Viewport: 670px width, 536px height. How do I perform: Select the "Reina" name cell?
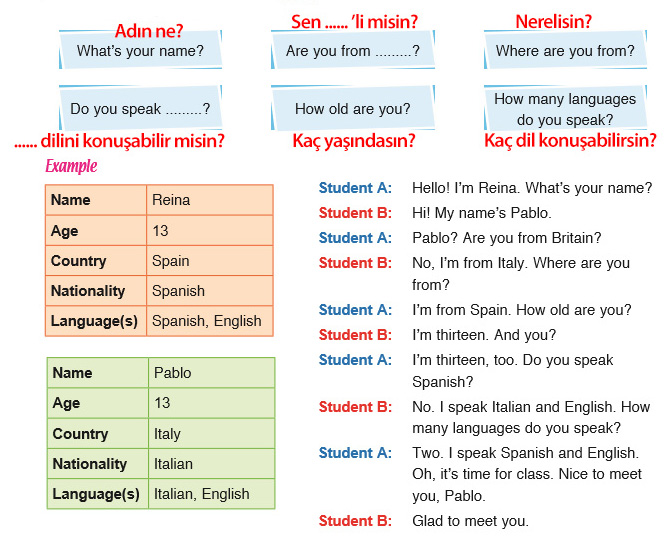point(208,200)
